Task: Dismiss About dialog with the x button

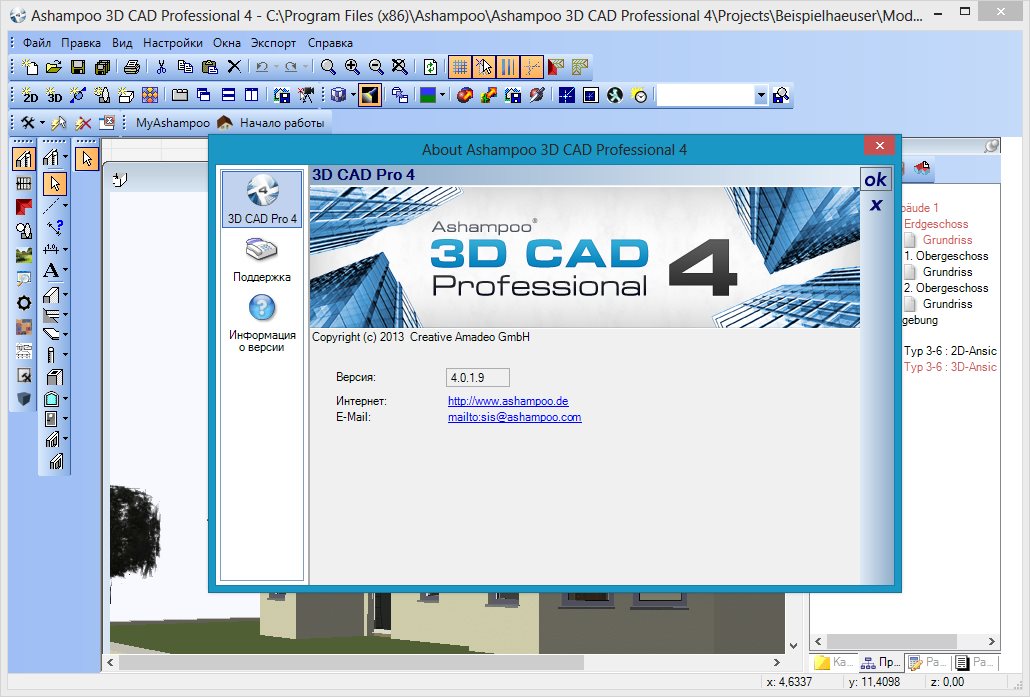Action: coord(876,205)
